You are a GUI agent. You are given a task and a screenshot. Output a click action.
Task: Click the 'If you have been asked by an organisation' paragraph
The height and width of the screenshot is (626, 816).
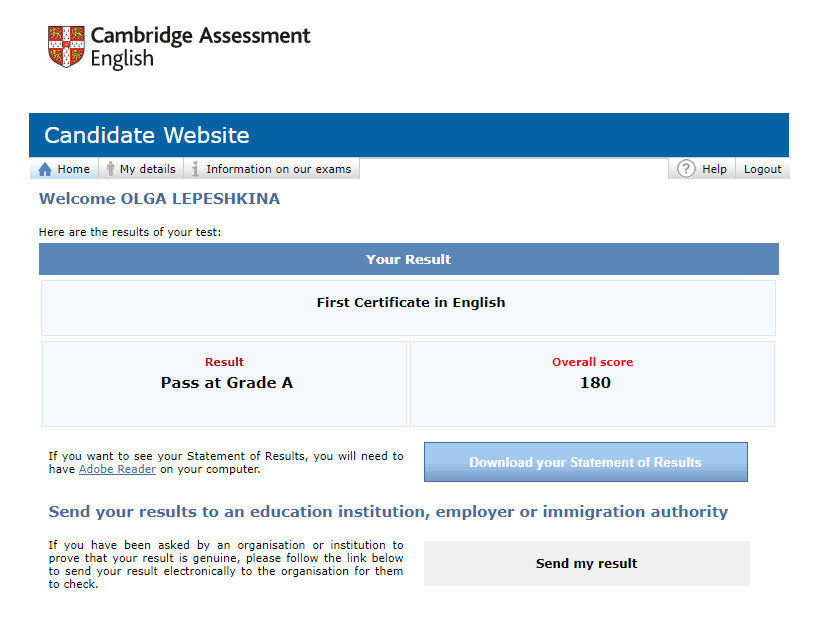pos(226,565)
